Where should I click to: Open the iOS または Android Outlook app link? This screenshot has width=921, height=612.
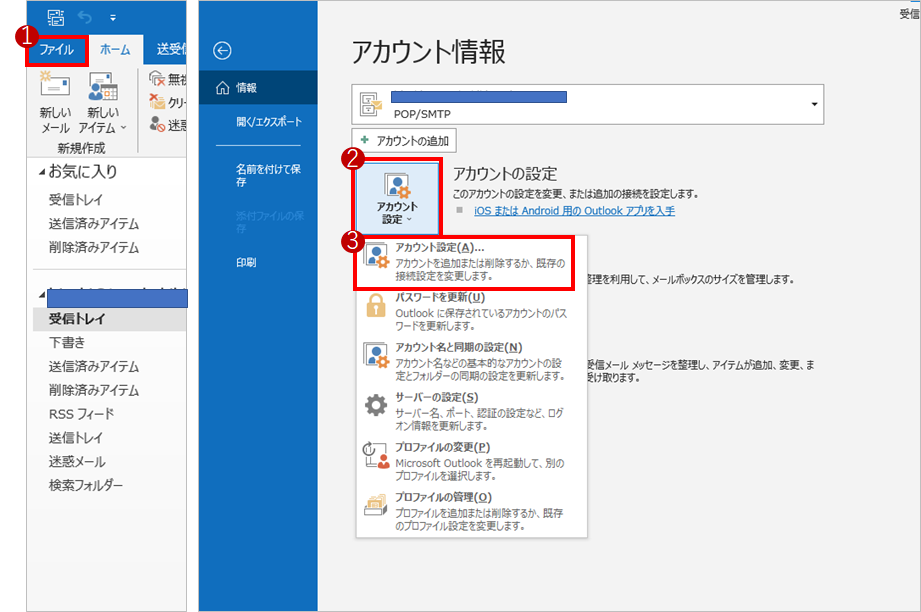click(x=574, y=211)
